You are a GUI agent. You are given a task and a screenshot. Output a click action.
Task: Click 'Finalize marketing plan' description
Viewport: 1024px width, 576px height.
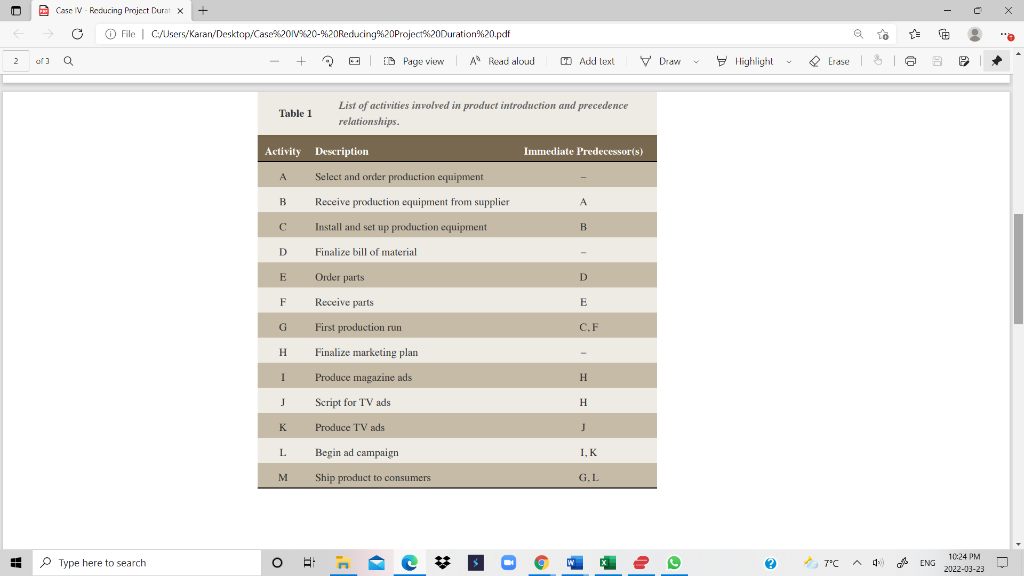pos(366,352)
